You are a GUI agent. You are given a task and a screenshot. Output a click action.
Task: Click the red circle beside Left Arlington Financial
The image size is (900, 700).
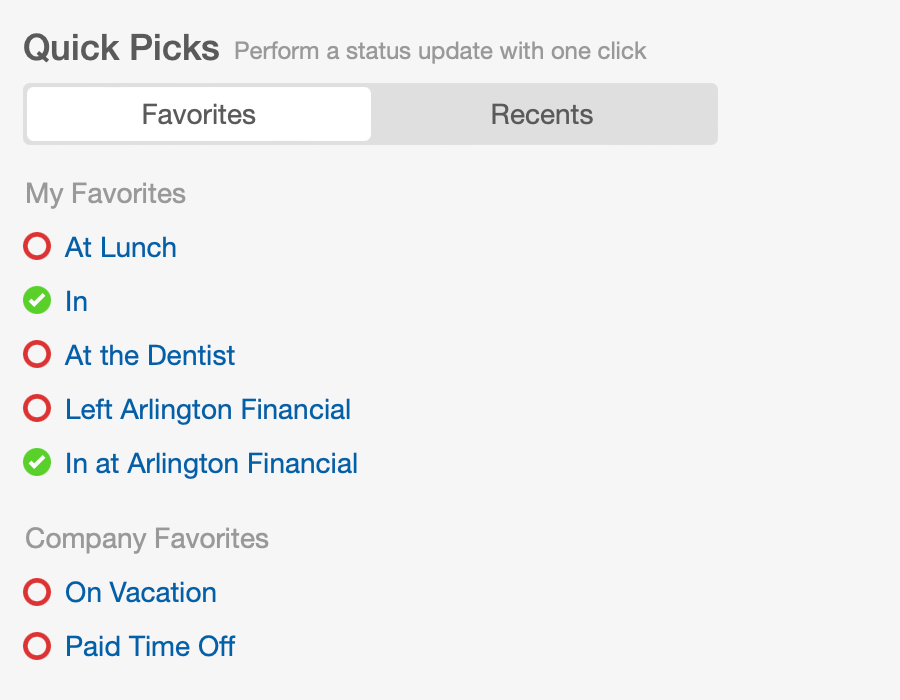click(x=37, y=409)
